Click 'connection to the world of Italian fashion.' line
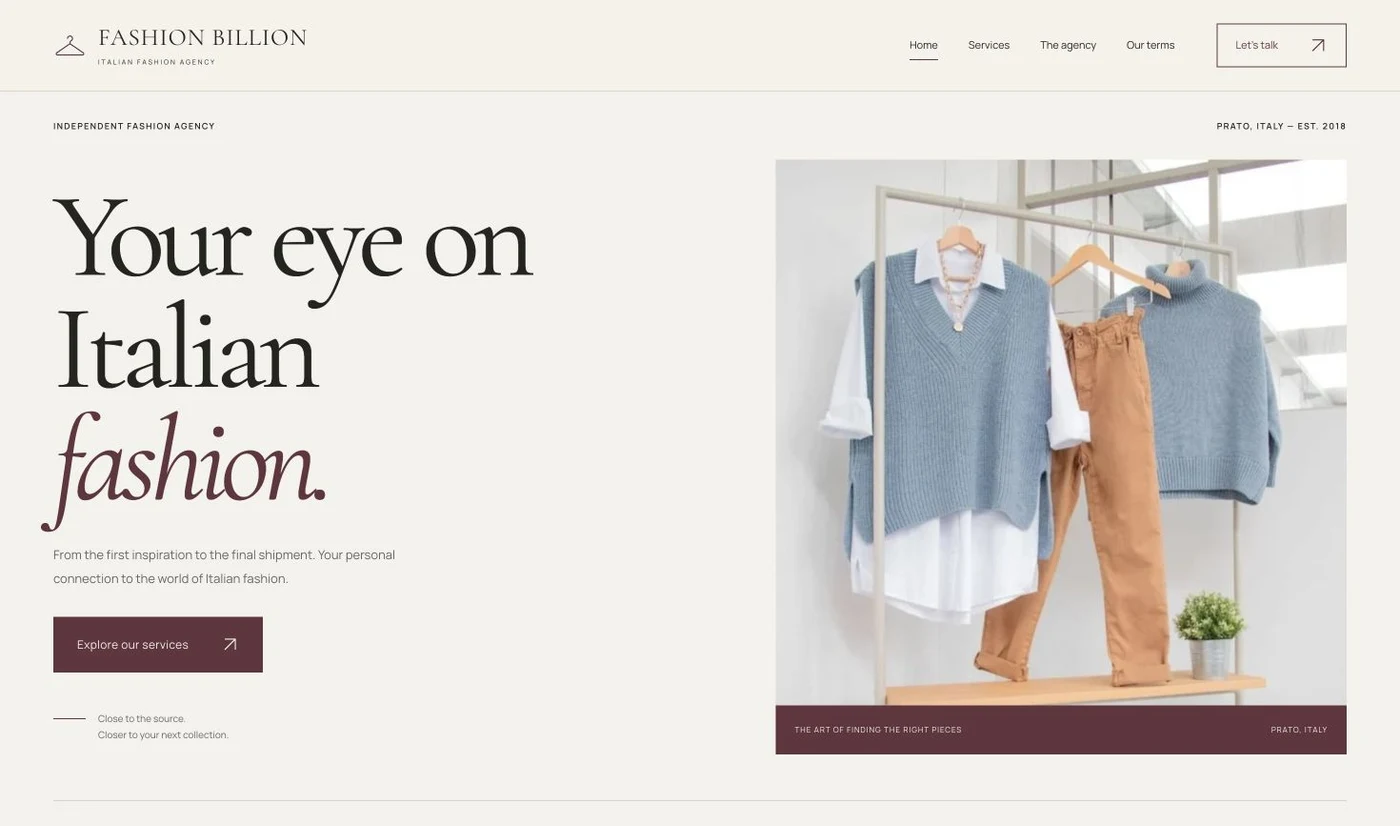 170,579
